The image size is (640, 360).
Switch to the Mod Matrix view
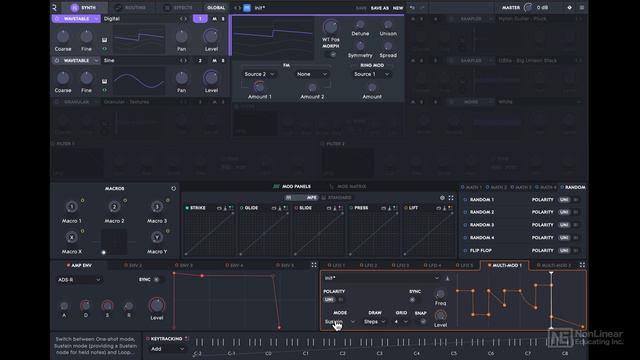[348, 187]
